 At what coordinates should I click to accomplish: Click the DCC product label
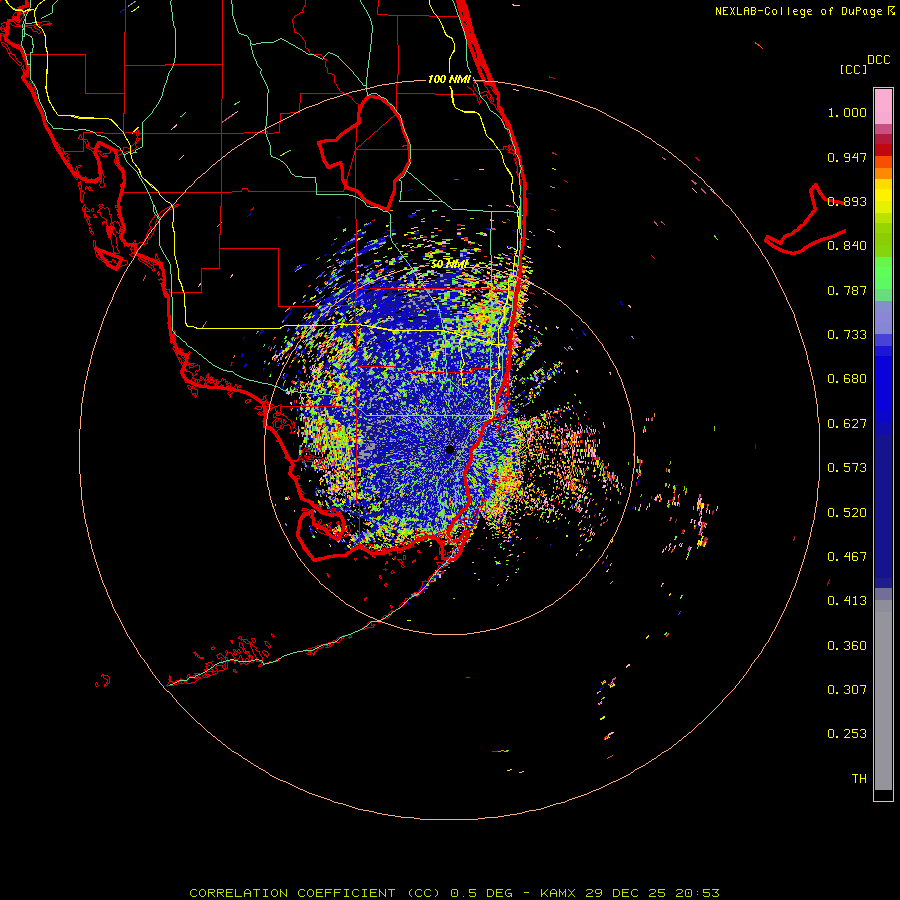point(878,60)
